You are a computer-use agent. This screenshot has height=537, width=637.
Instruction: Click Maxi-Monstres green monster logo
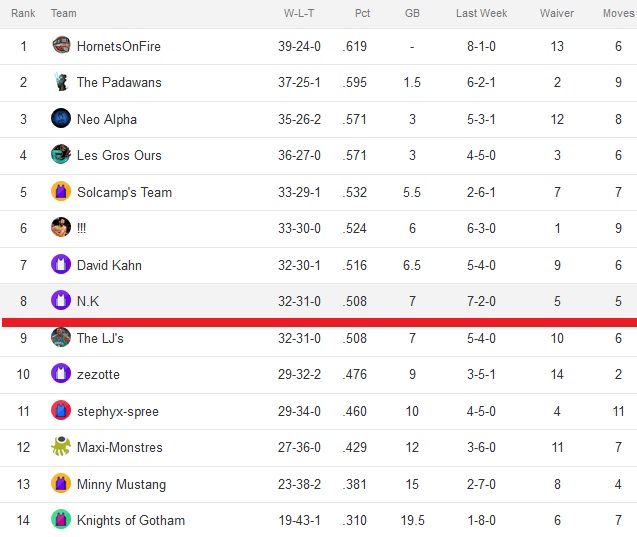click(x=61, y=446)
